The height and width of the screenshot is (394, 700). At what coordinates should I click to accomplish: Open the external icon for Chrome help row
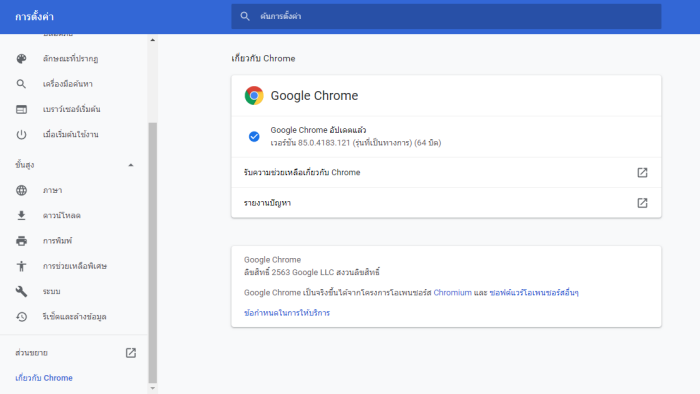click(642, 173)
